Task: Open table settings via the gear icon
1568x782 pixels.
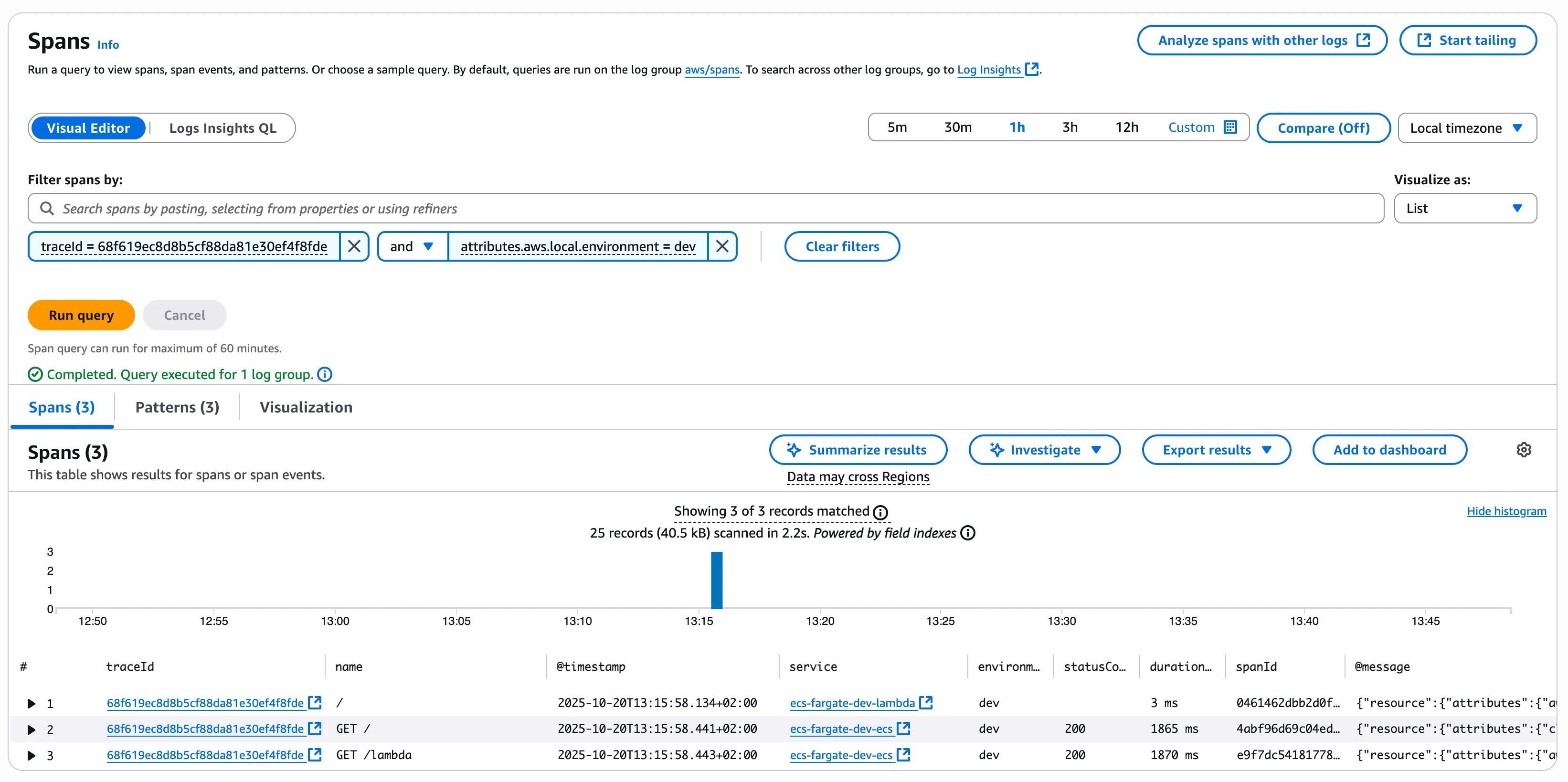Action: (1525, 450)
